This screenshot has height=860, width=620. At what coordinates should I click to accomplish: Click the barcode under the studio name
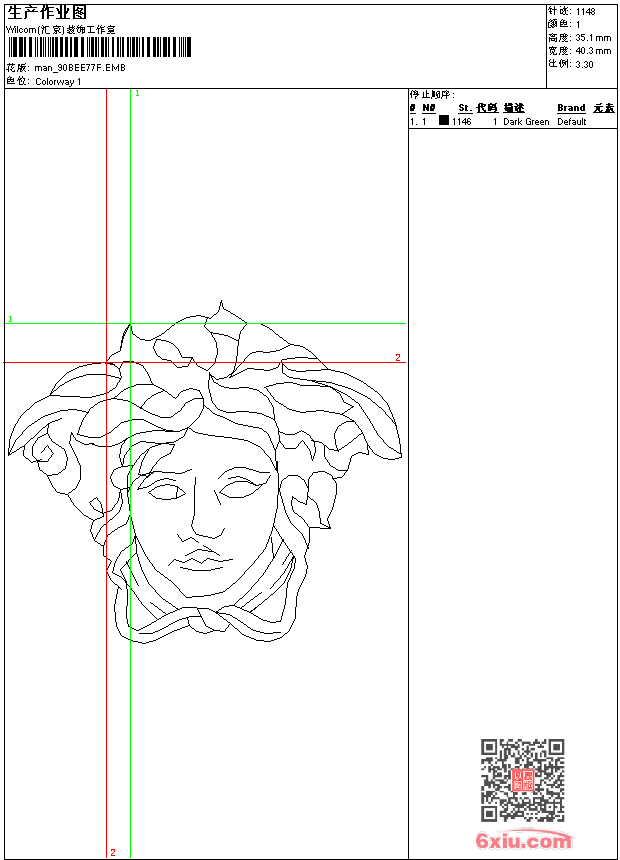coord(99,47)
